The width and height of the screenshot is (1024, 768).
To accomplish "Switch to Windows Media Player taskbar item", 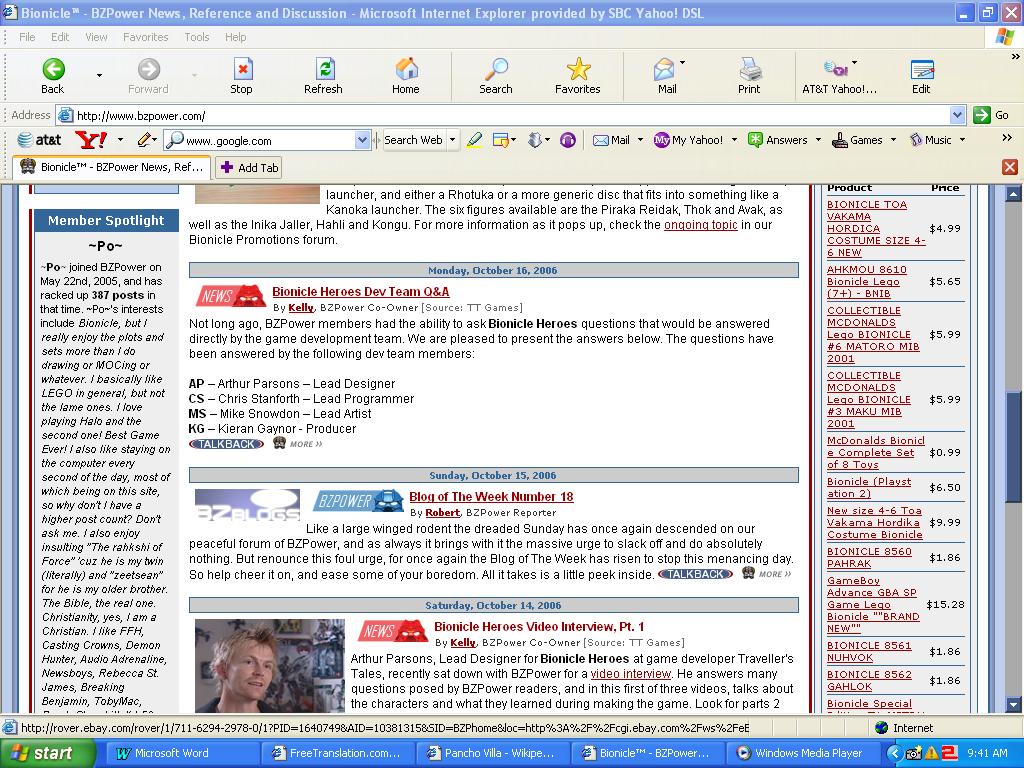I will coord(802,753).
